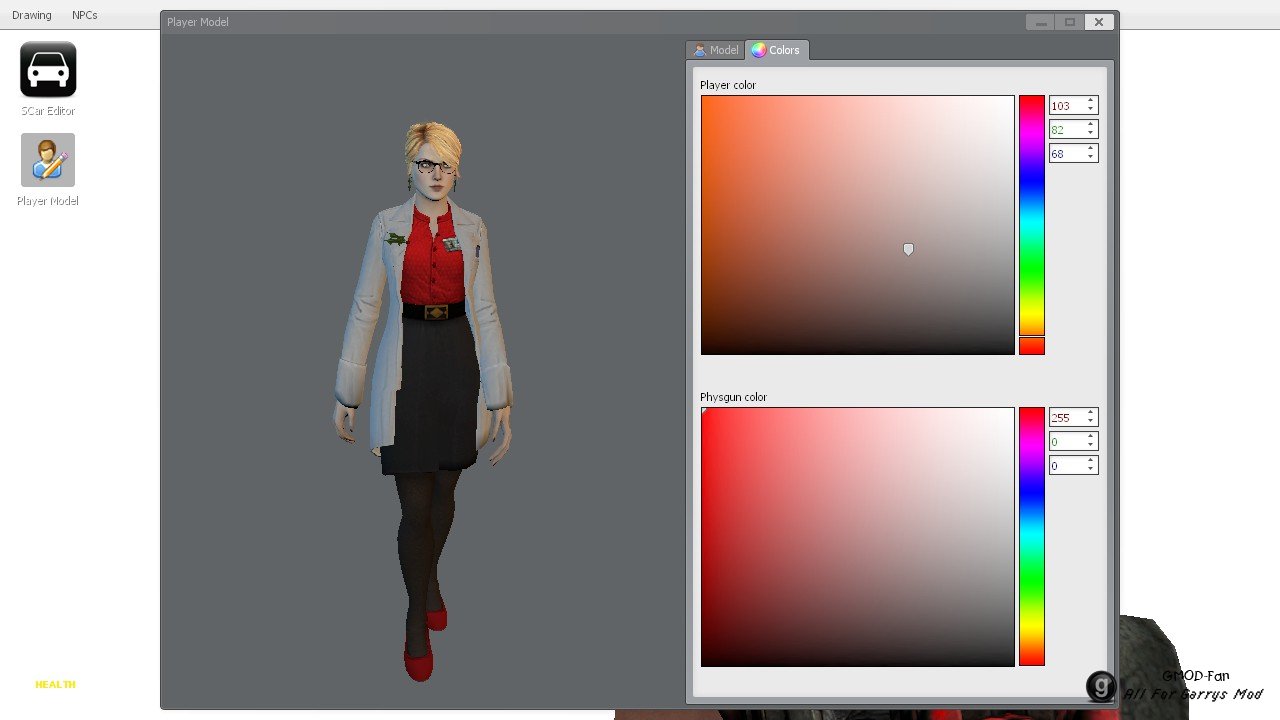This screenshot has width=1280, height=720.
Task: Increase Player color green value
Action: point(1091,125)
